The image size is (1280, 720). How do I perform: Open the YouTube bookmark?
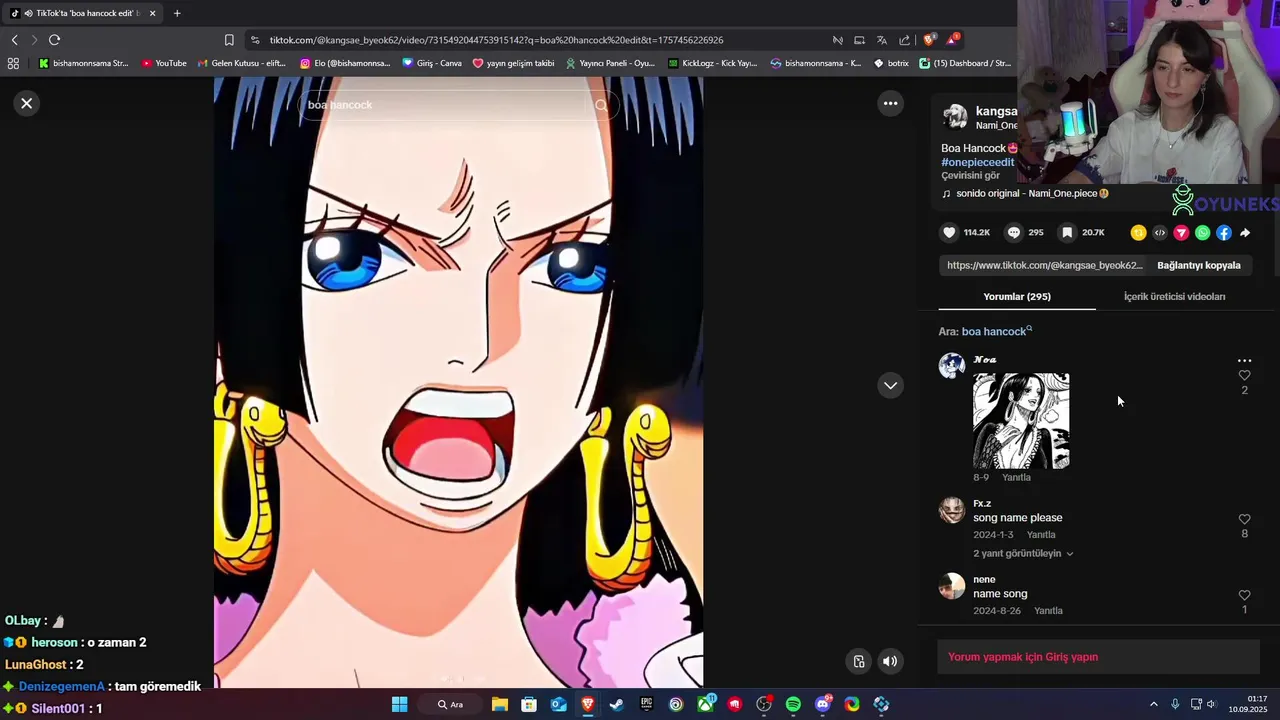click(164, 63)
